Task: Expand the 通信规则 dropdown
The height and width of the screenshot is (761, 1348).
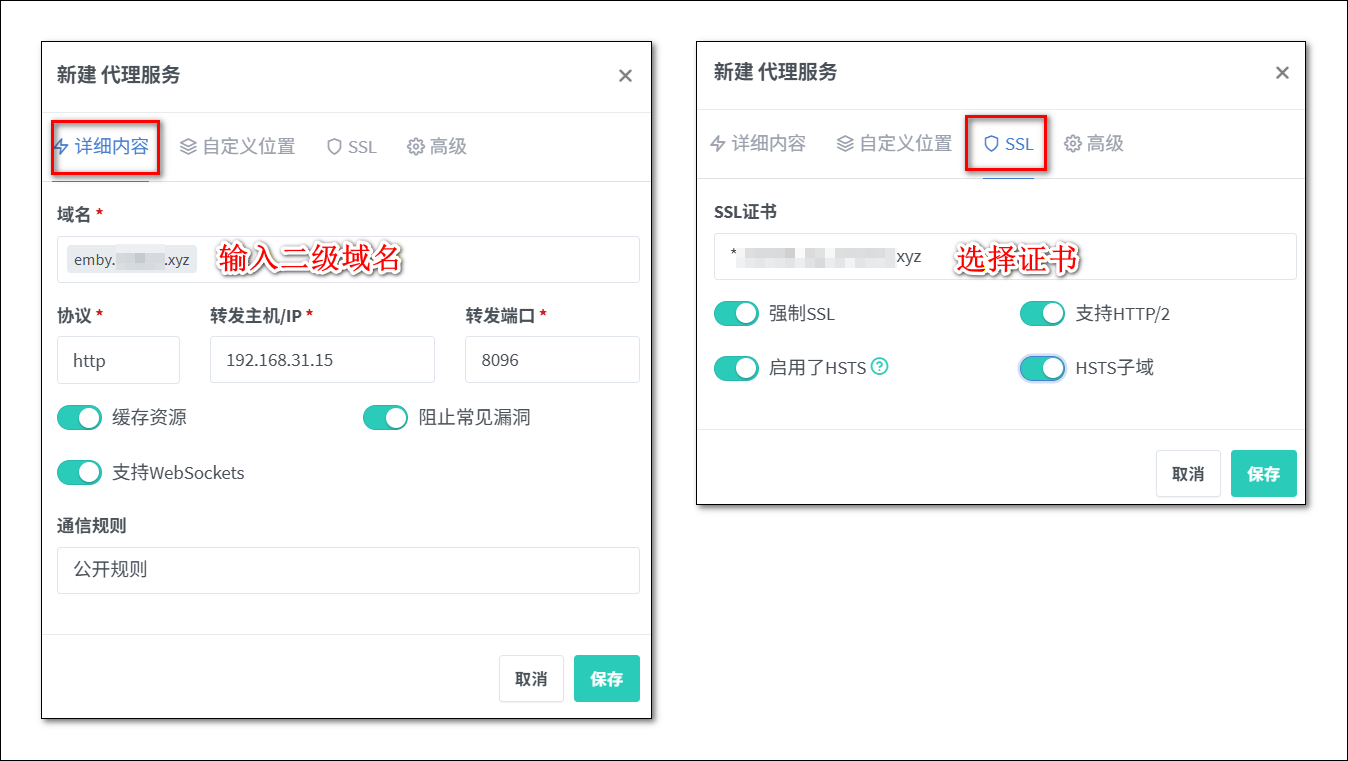Action: point(347,570)
